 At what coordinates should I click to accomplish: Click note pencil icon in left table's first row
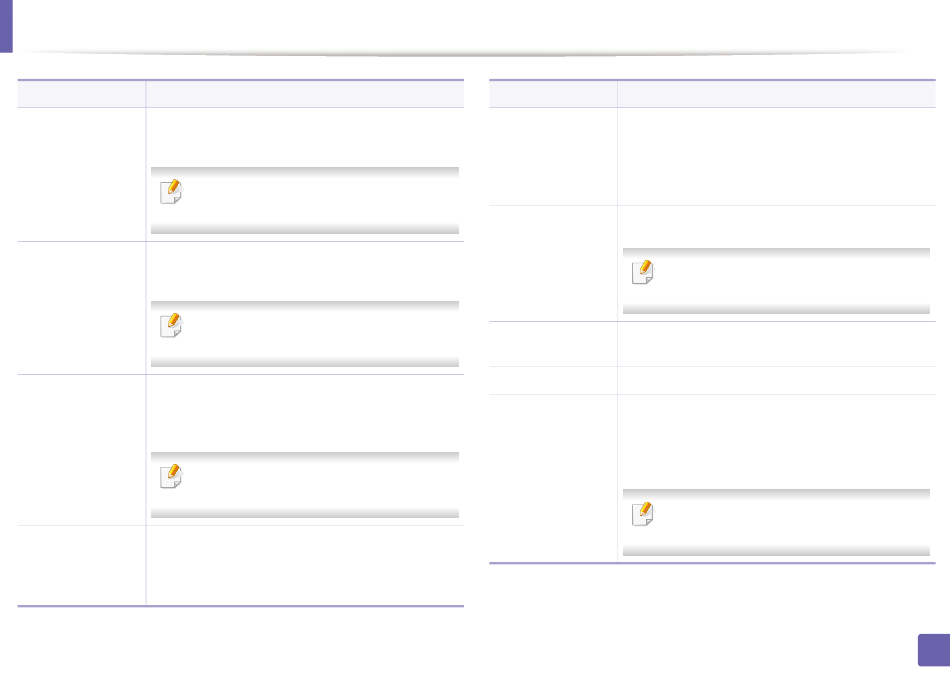pos(171,192)
